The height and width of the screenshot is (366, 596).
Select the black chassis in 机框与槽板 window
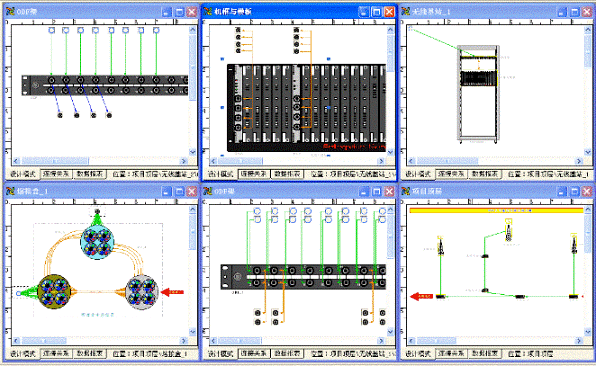(x=306, y=108)
